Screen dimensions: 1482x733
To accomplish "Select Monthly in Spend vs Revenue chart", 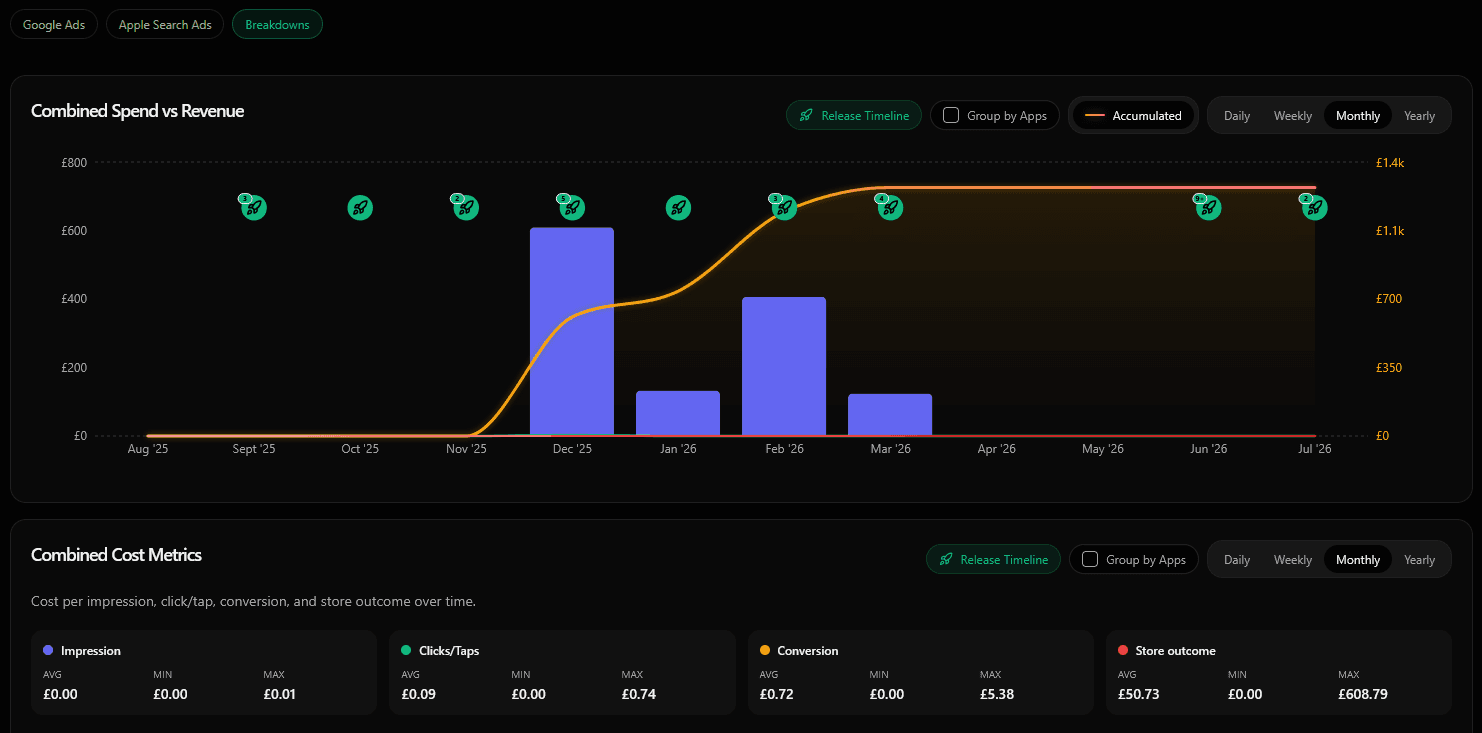I will (x=1358, y=116).
